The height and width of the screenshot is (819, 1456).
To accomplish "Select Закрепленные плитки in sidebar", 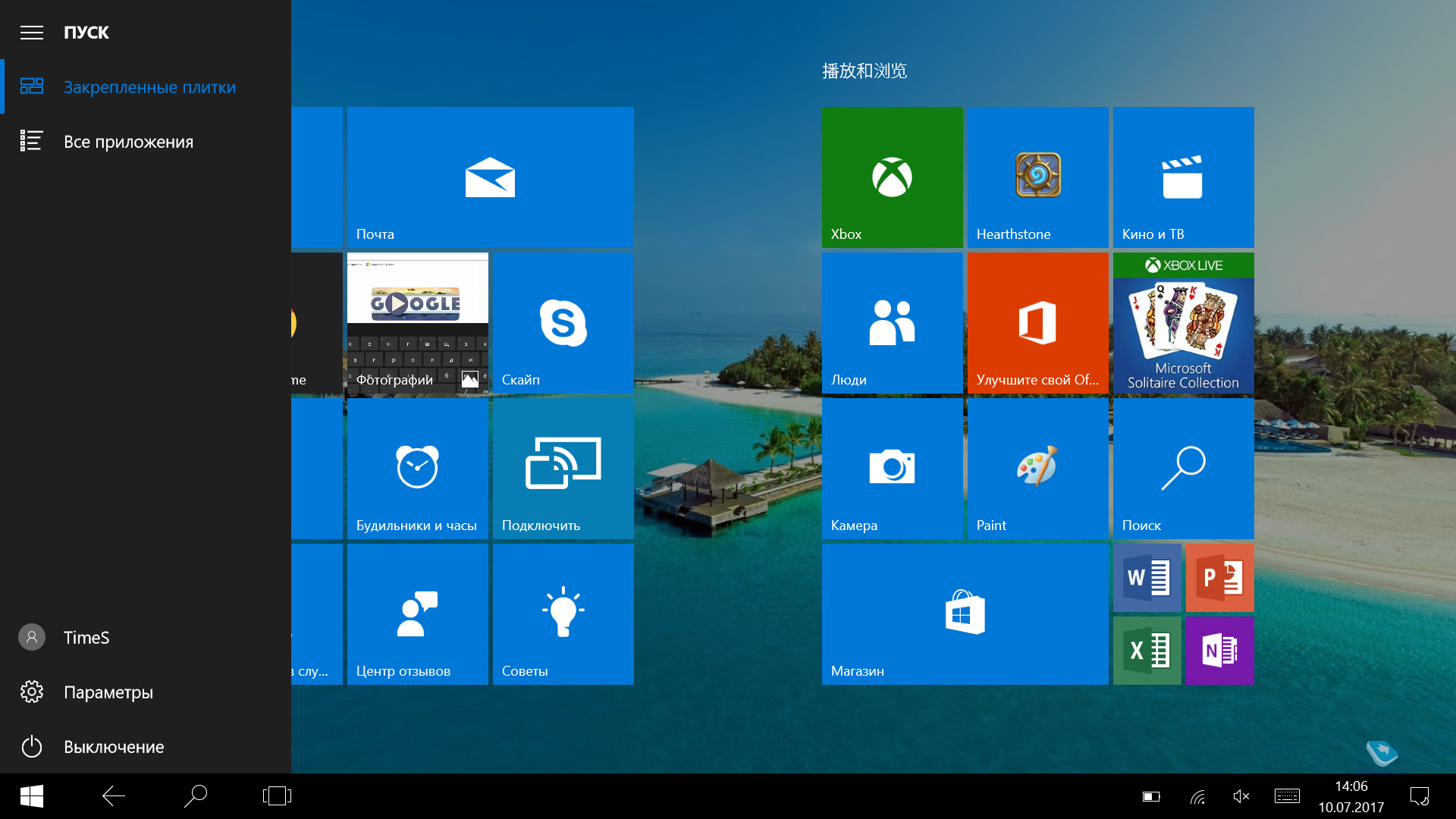I will (x=146, y=87).
